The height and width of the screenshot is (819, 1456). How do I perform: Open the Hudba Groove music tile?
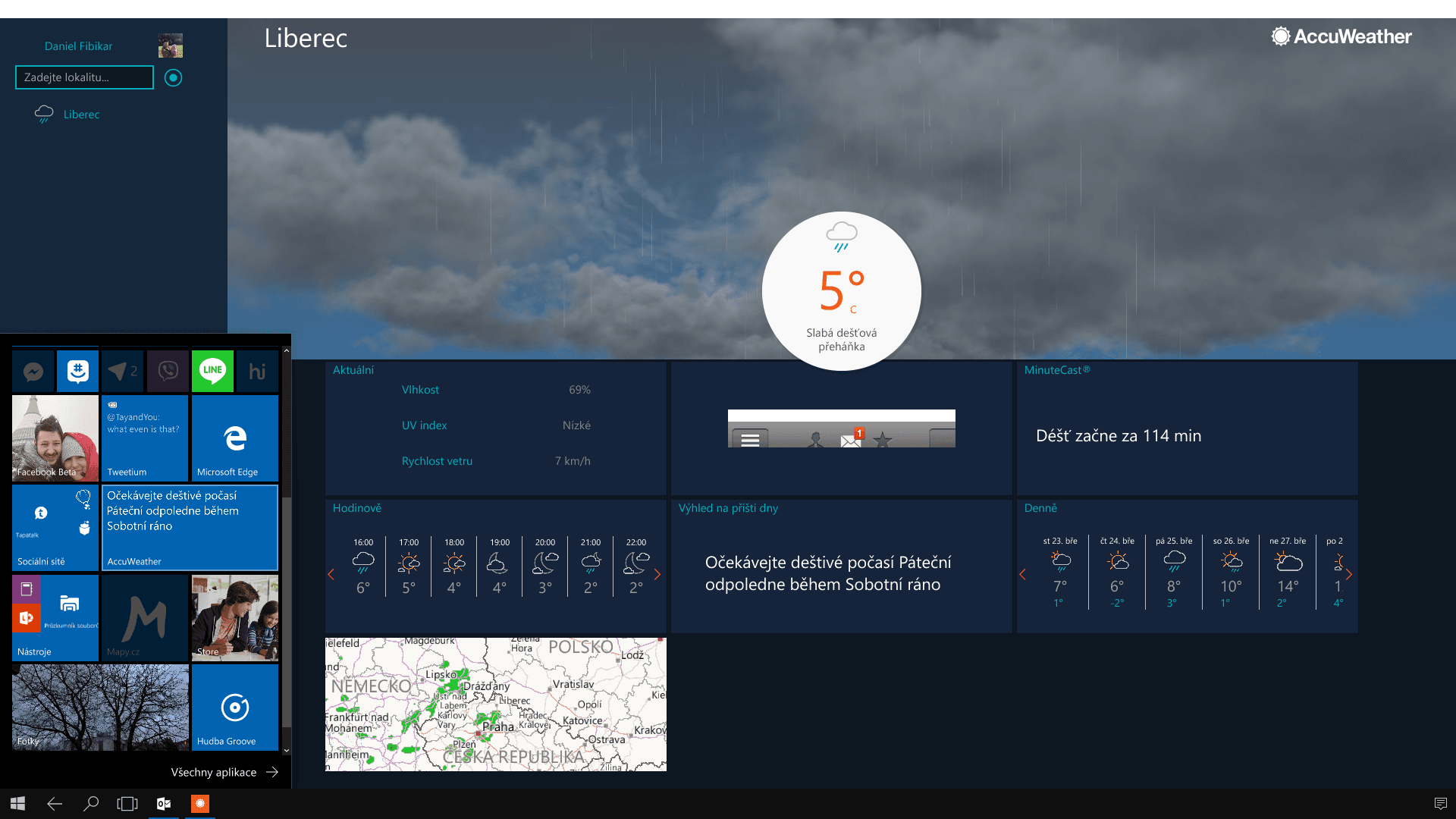(235, 707)
